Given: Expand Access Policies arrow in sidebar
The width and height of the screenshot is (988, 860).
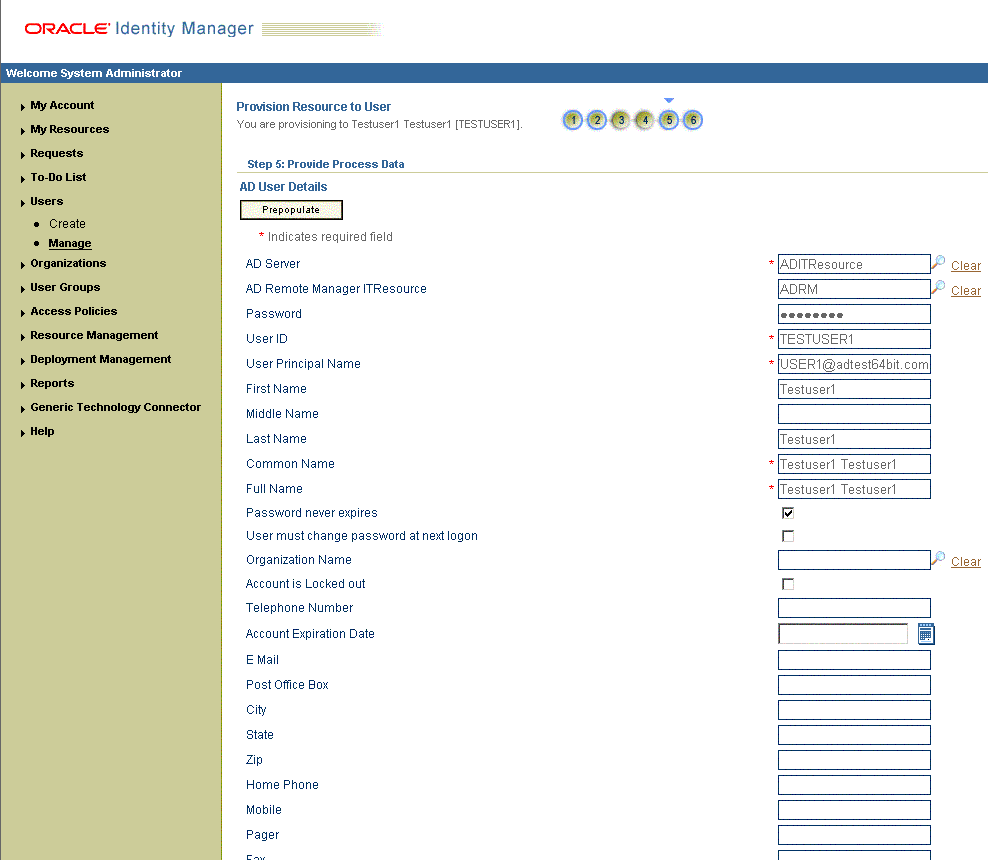Looking at the screenshot, I should click(x=23, y=312).
